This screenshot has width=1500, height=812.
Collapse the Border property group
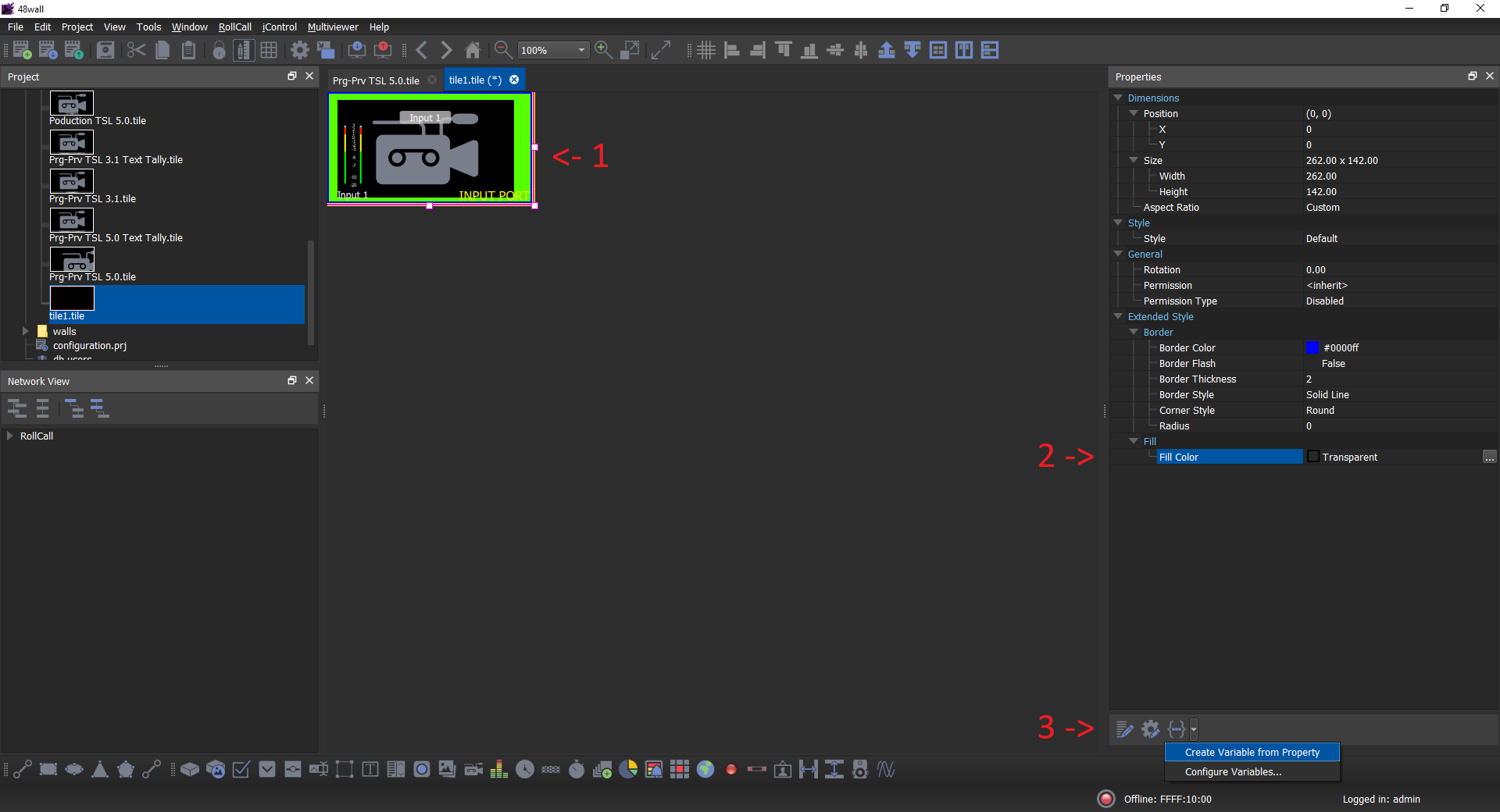(x=1134, y=332)
